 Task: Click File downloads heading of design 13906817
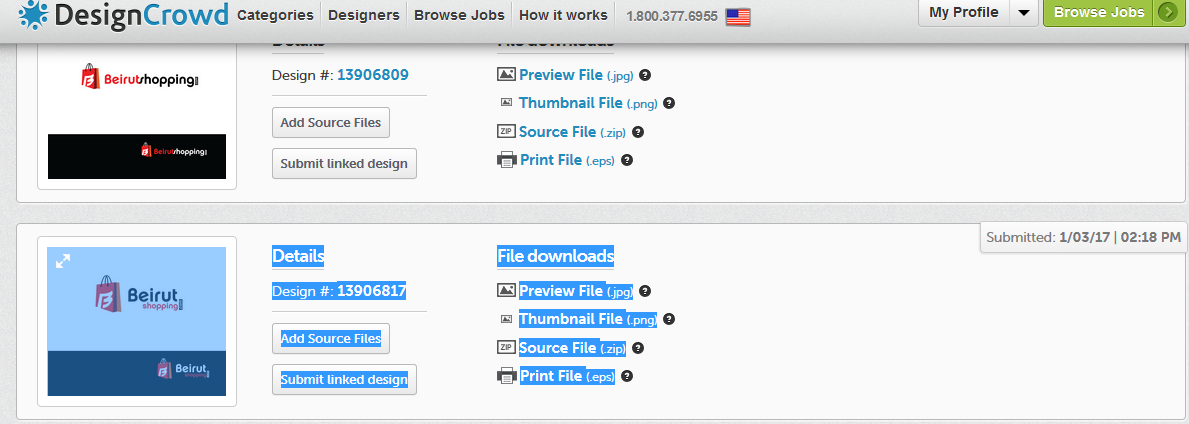555,256
